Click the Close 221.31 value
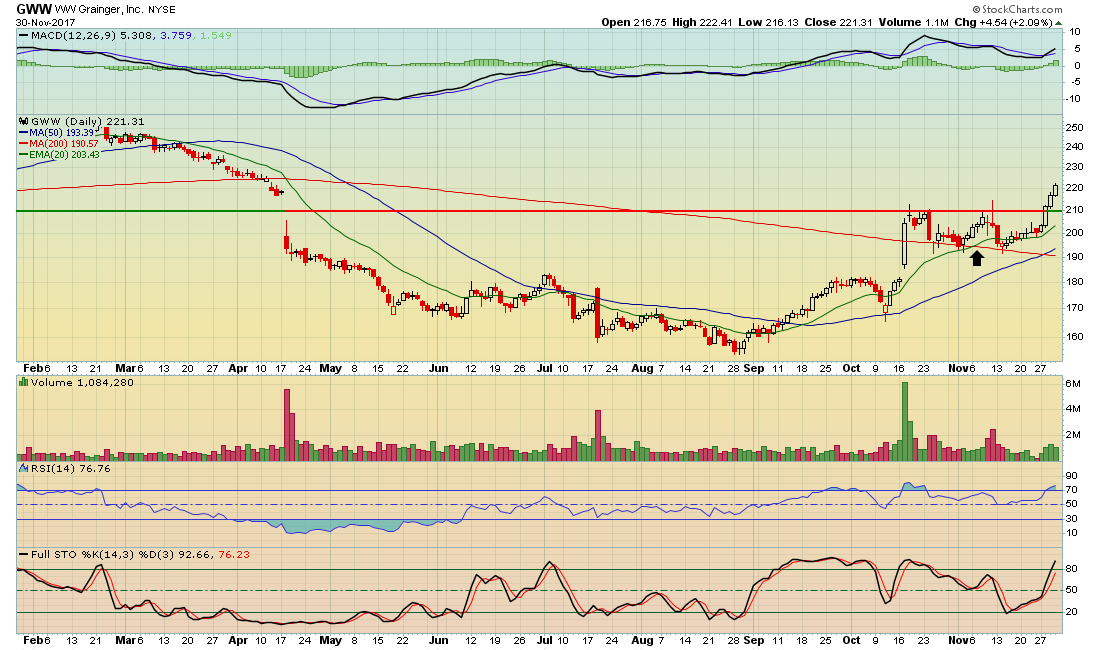The image size is (1100, 650). coord(838,22)
